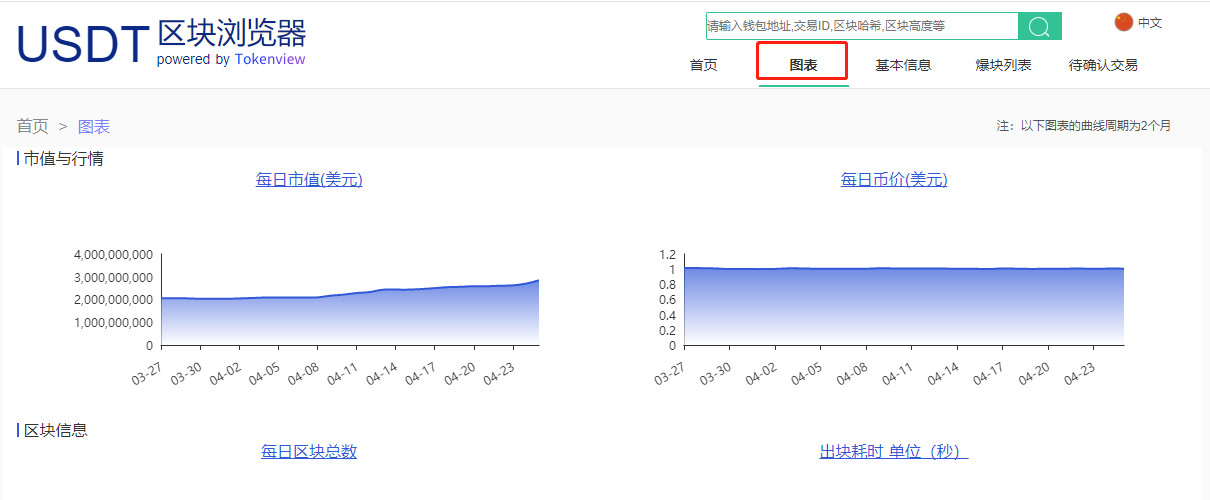Open the 图表 navigation tab
This screenshot has width=1210, height=500.
coord(803,65)
